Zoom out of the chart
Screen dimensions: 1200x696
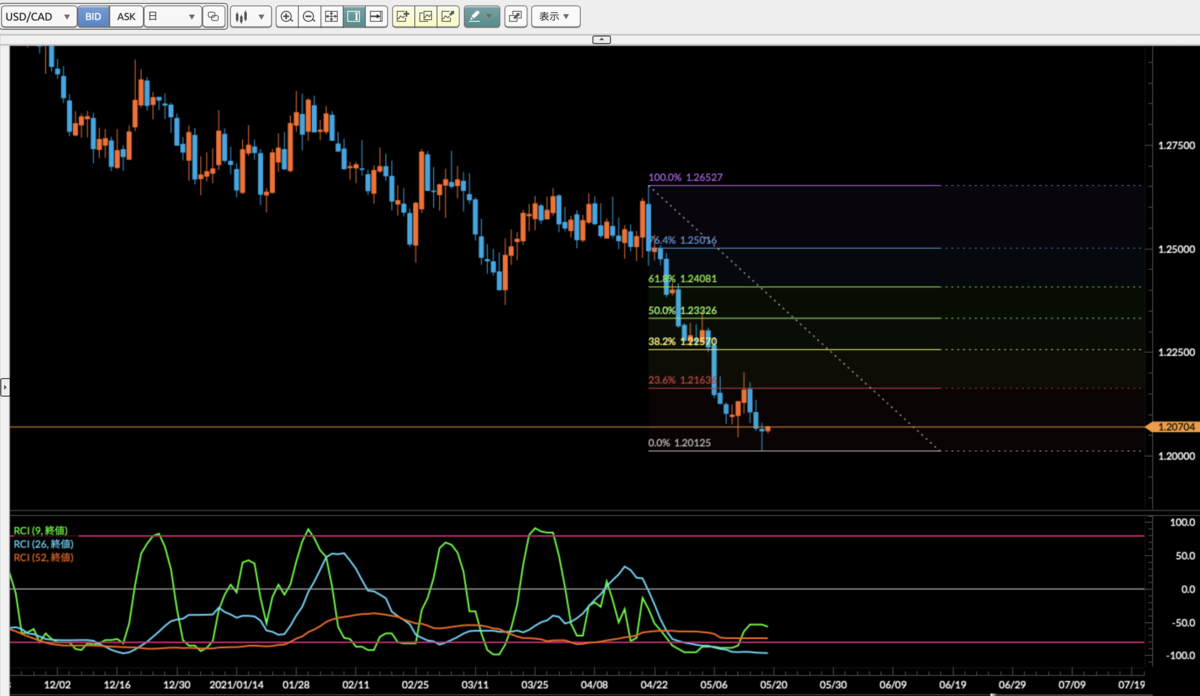309,17
